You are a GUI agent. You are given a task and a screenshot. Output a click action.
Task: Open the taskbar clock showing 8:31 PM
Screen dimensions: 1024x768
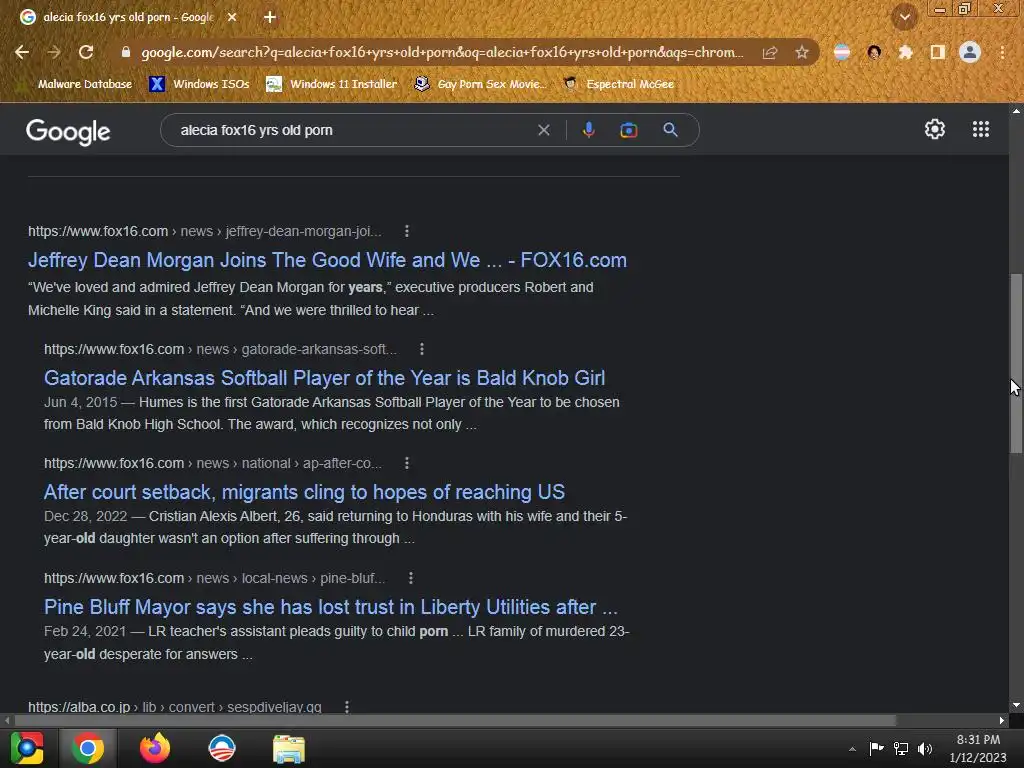978,748
